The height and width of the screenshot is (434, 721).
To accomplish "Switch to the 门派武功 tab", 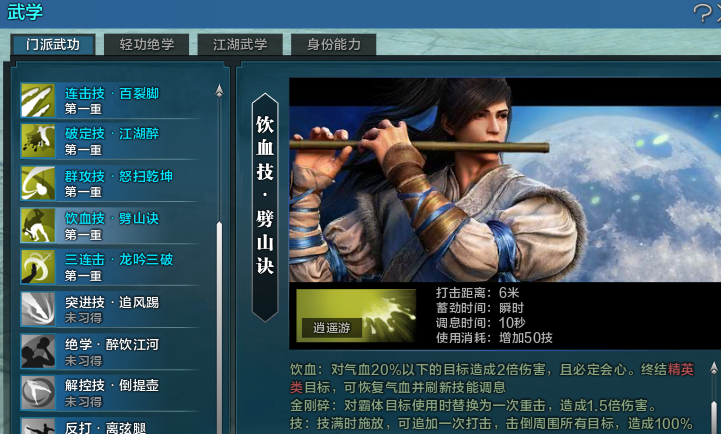I will (x=53, y=45).
